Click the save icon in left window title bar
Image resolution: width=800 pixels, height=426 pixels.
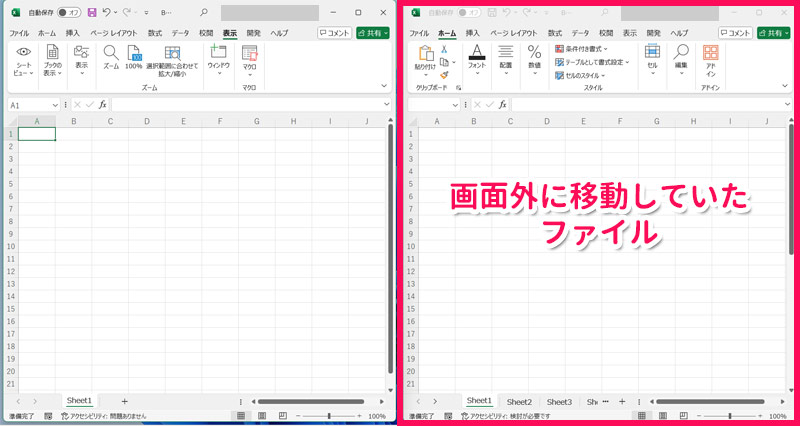(x=92, y=12)
